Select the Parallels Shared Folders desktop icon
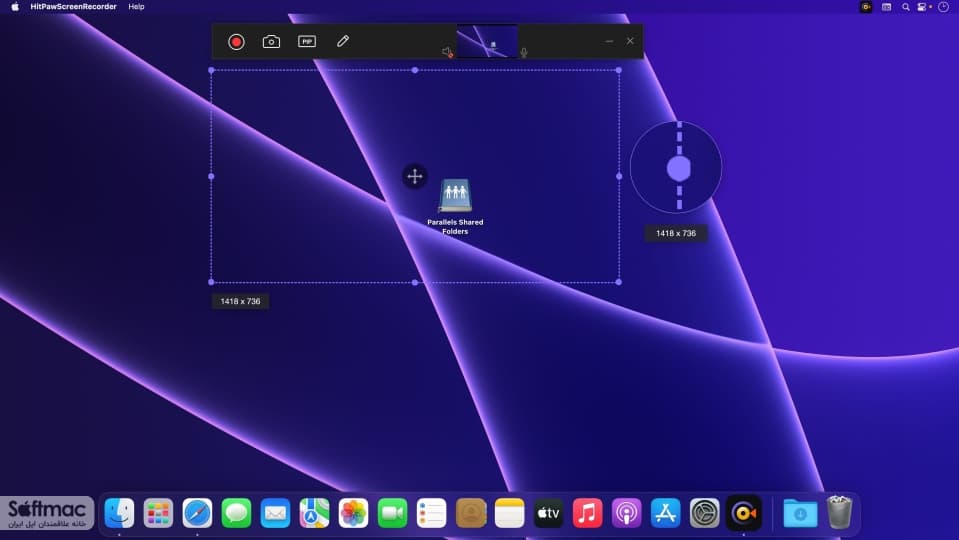The image size is (959, 540). 455,206
